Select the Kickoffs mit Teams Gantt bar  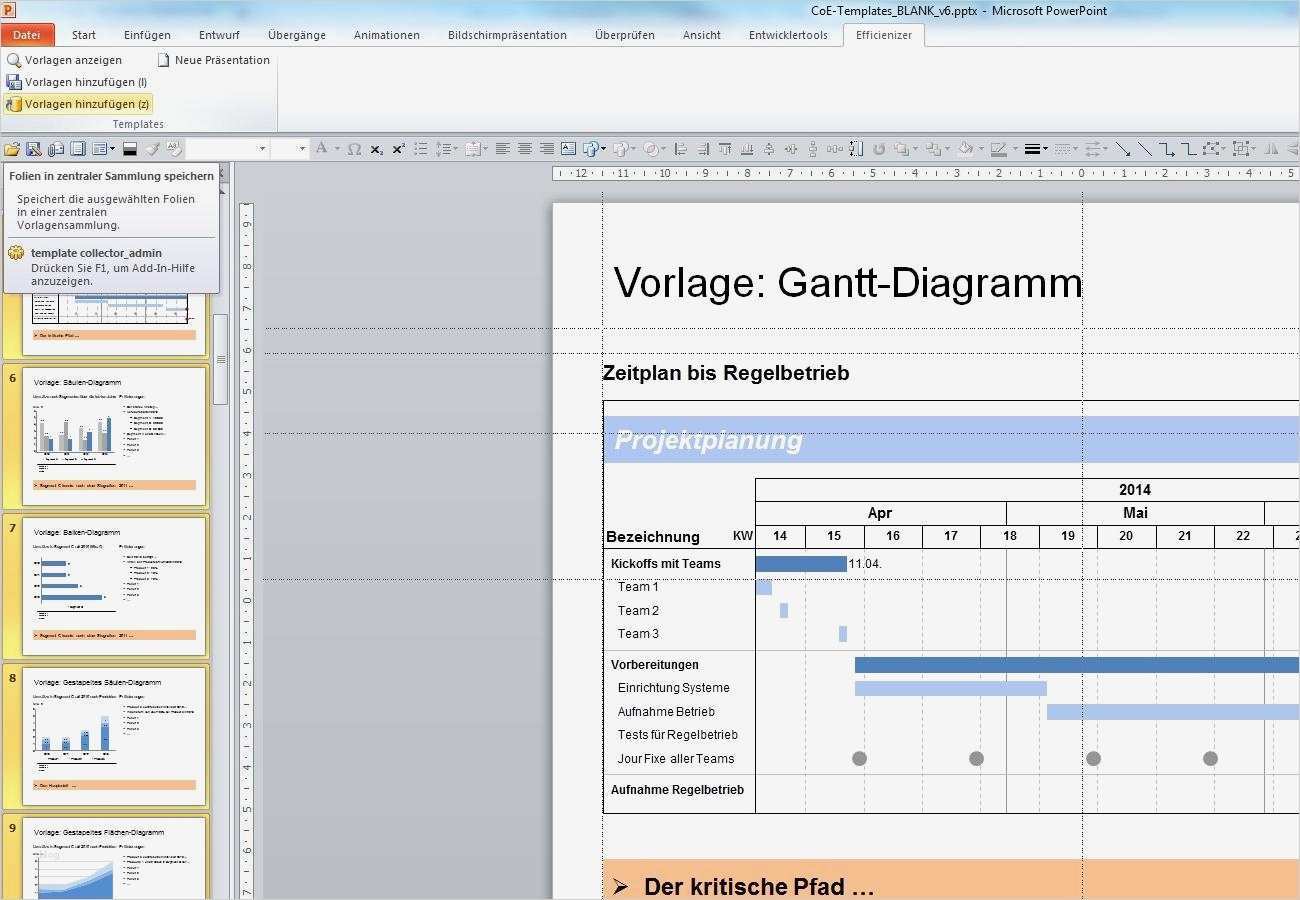[x=800, y=564]
